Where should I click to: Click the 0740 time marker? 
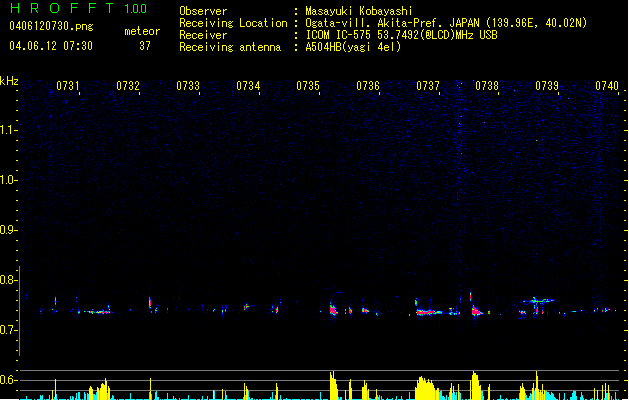607,86
